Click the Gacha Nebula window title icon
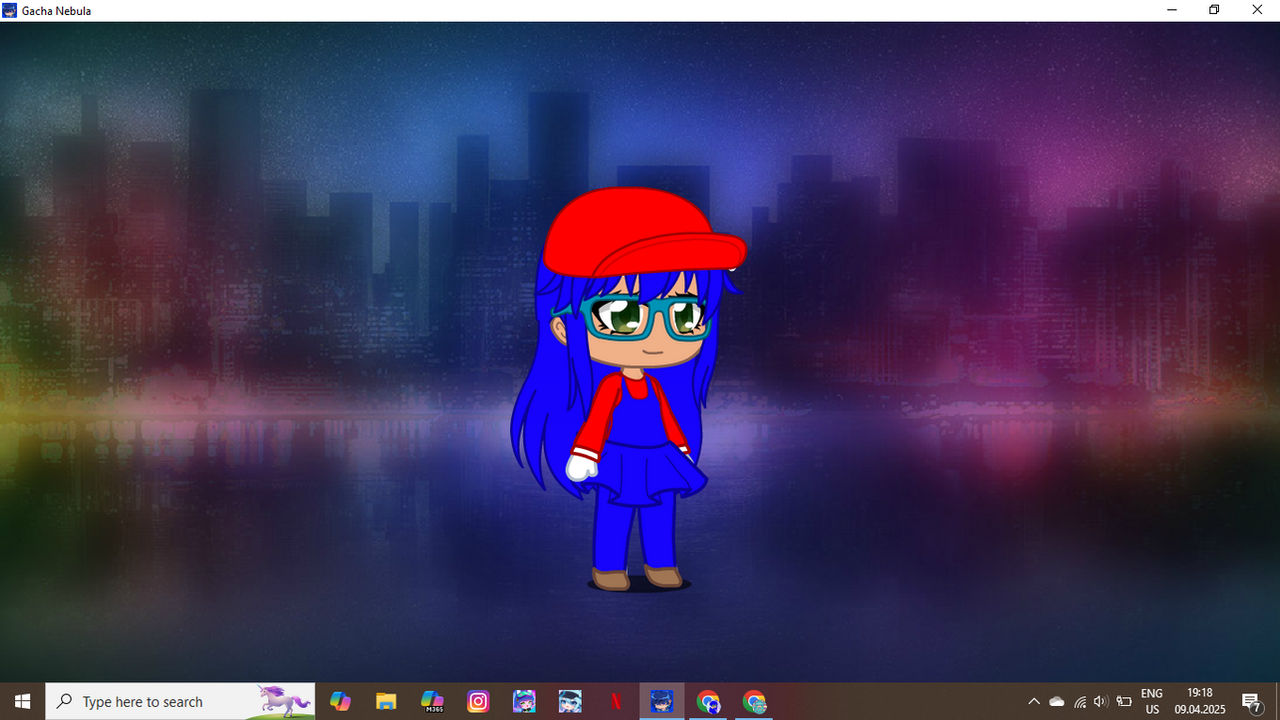This screenshot has width=1280, height=720. [10, 10]
